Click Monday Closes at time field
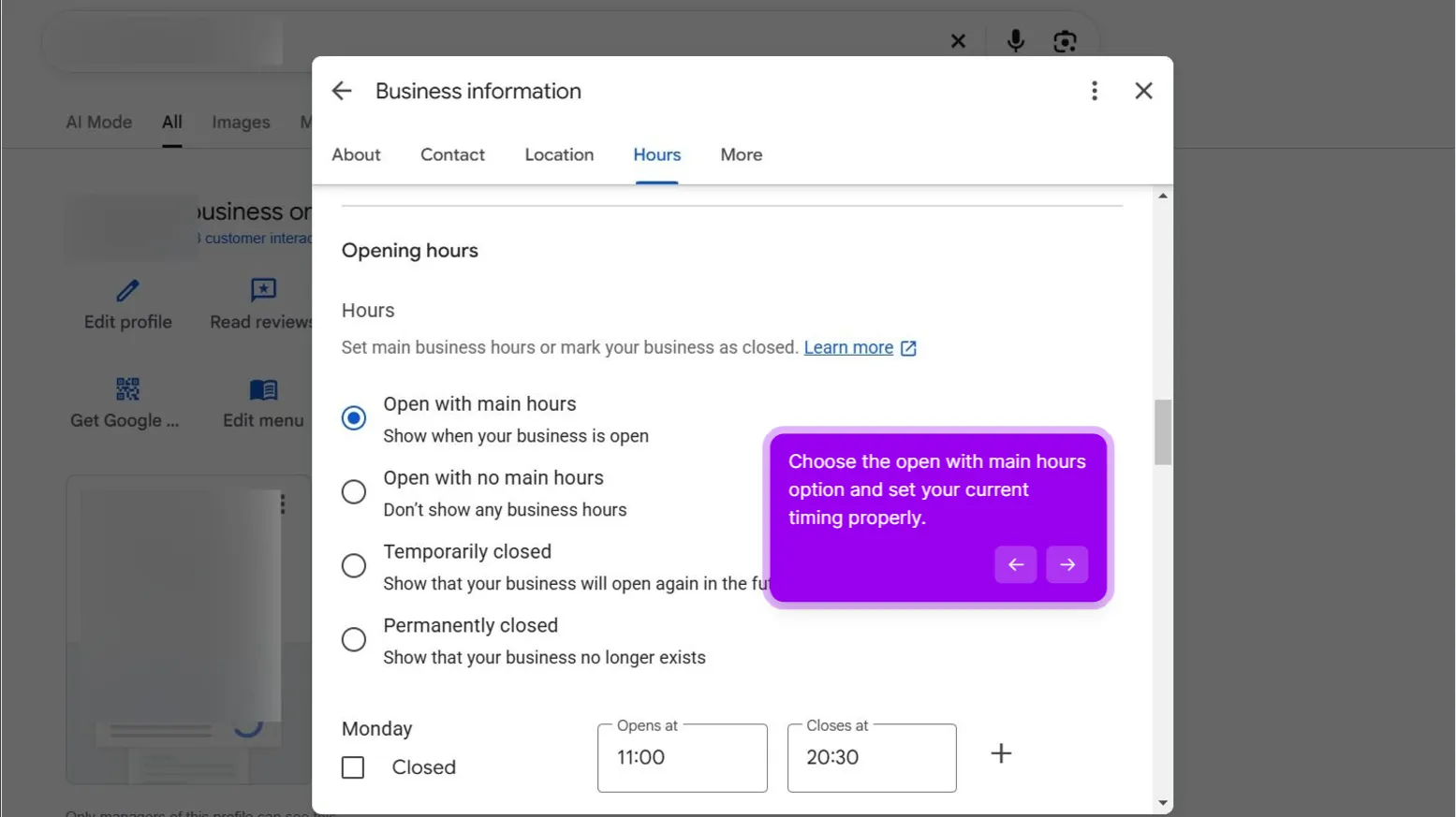The width and height of the screenshot is (1456, 817). pos(872,757)
